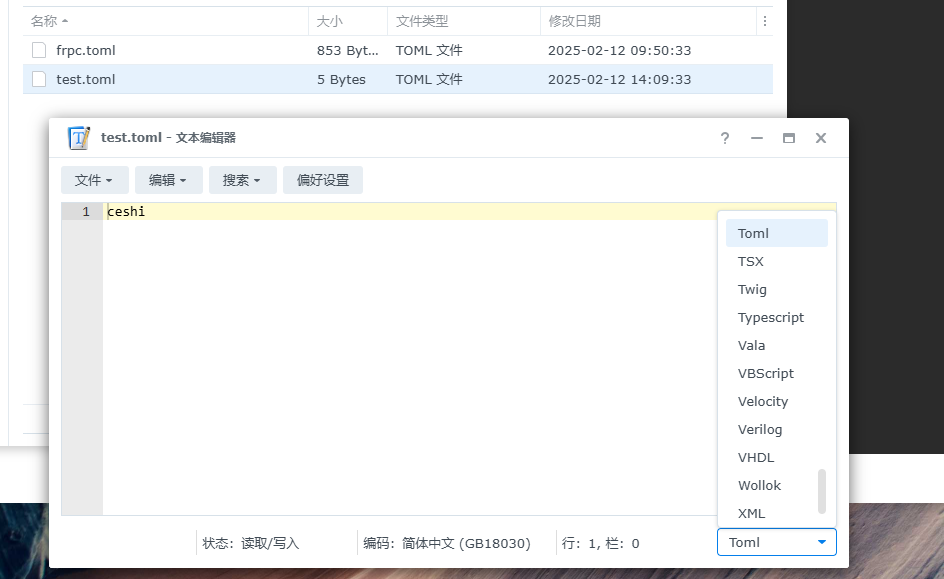Sort files by the 修改日期 column
Viewport: 944px width, 579px height.
coord(575,20)
